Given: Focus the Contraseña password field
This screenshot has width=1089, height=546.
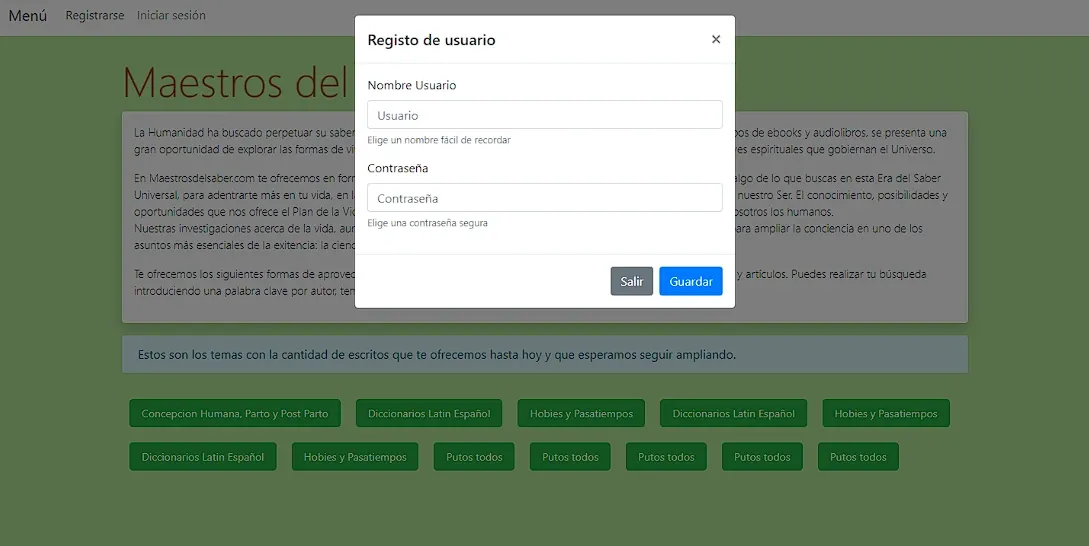Looking at the screenshot, I should click(544, 198).
